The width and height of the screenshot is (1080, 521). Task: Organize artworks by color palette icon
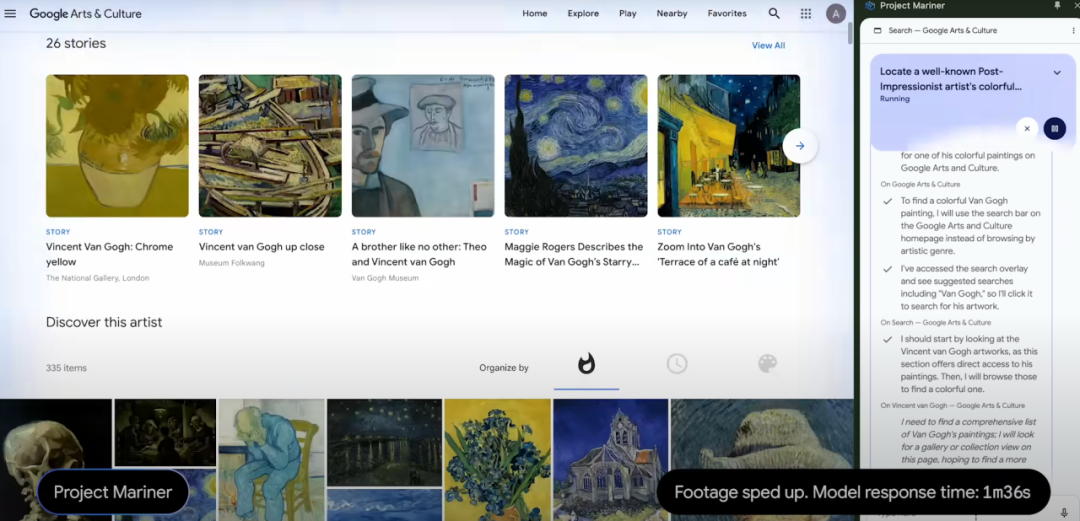767,364
